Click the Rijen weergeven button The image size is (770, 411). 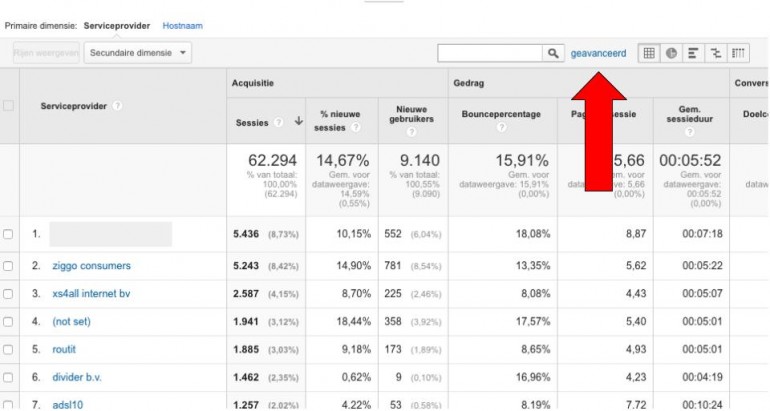coord(46,53)
